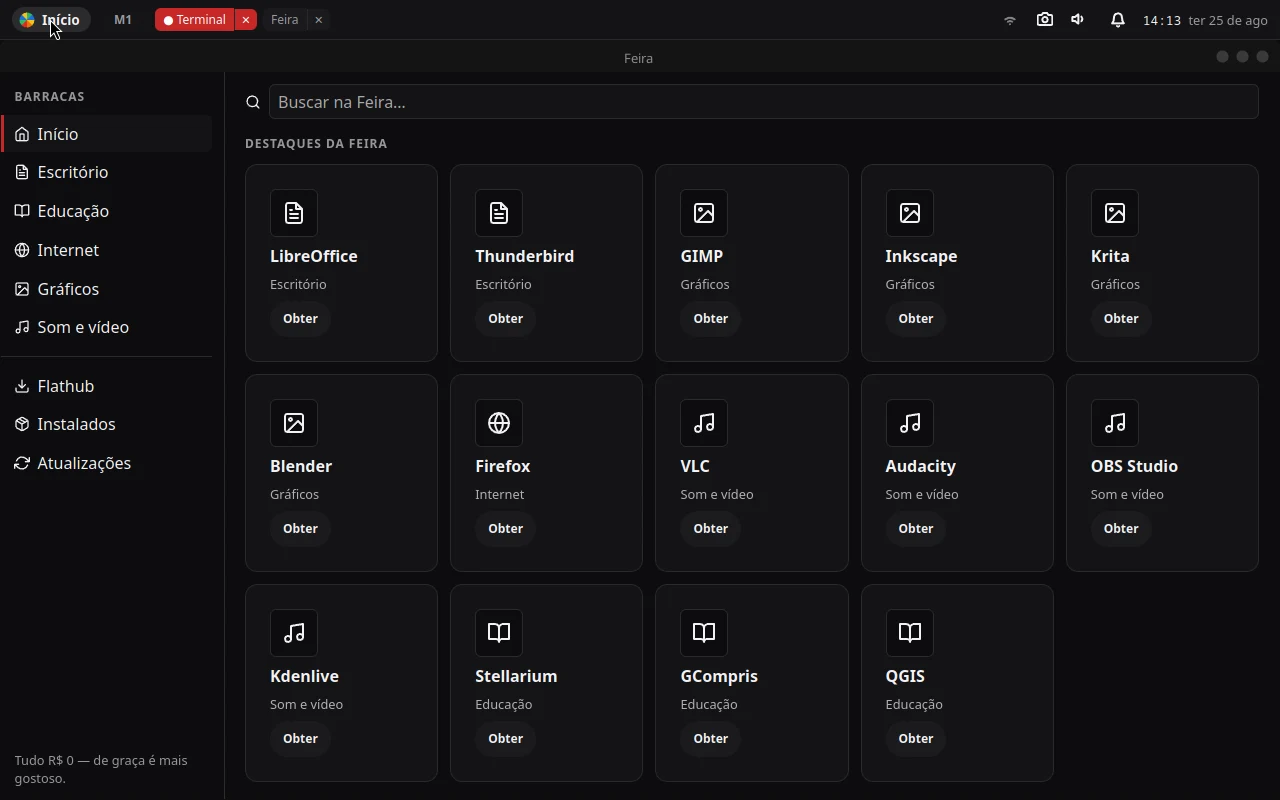The width and height of the screenshot is (1280, 800).
Task: Open the Wi-Fi network indicator
Action: click(1010, 20)
